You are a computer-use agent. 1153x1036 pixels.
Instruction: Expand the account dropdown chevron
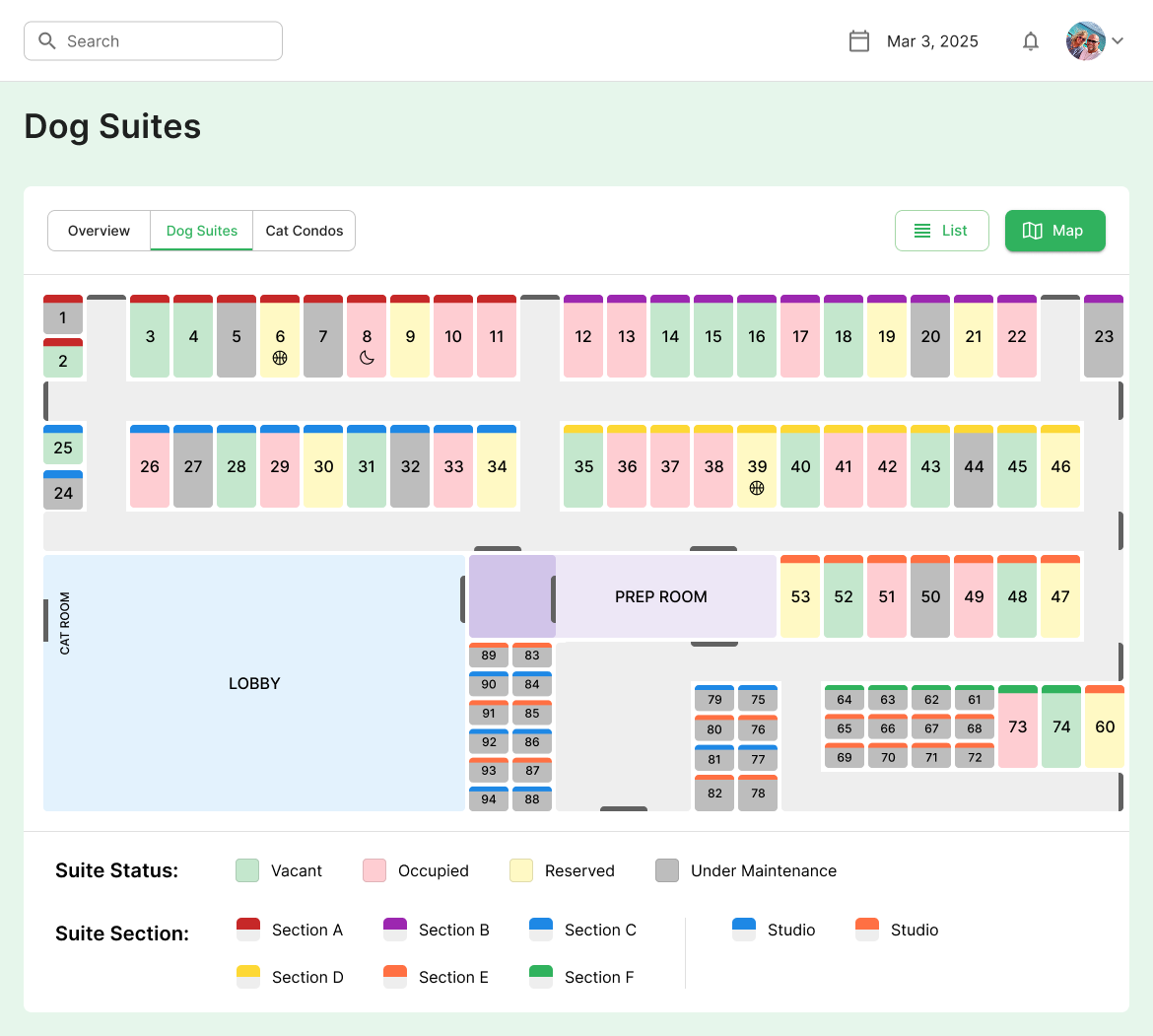click(1118, 41)
